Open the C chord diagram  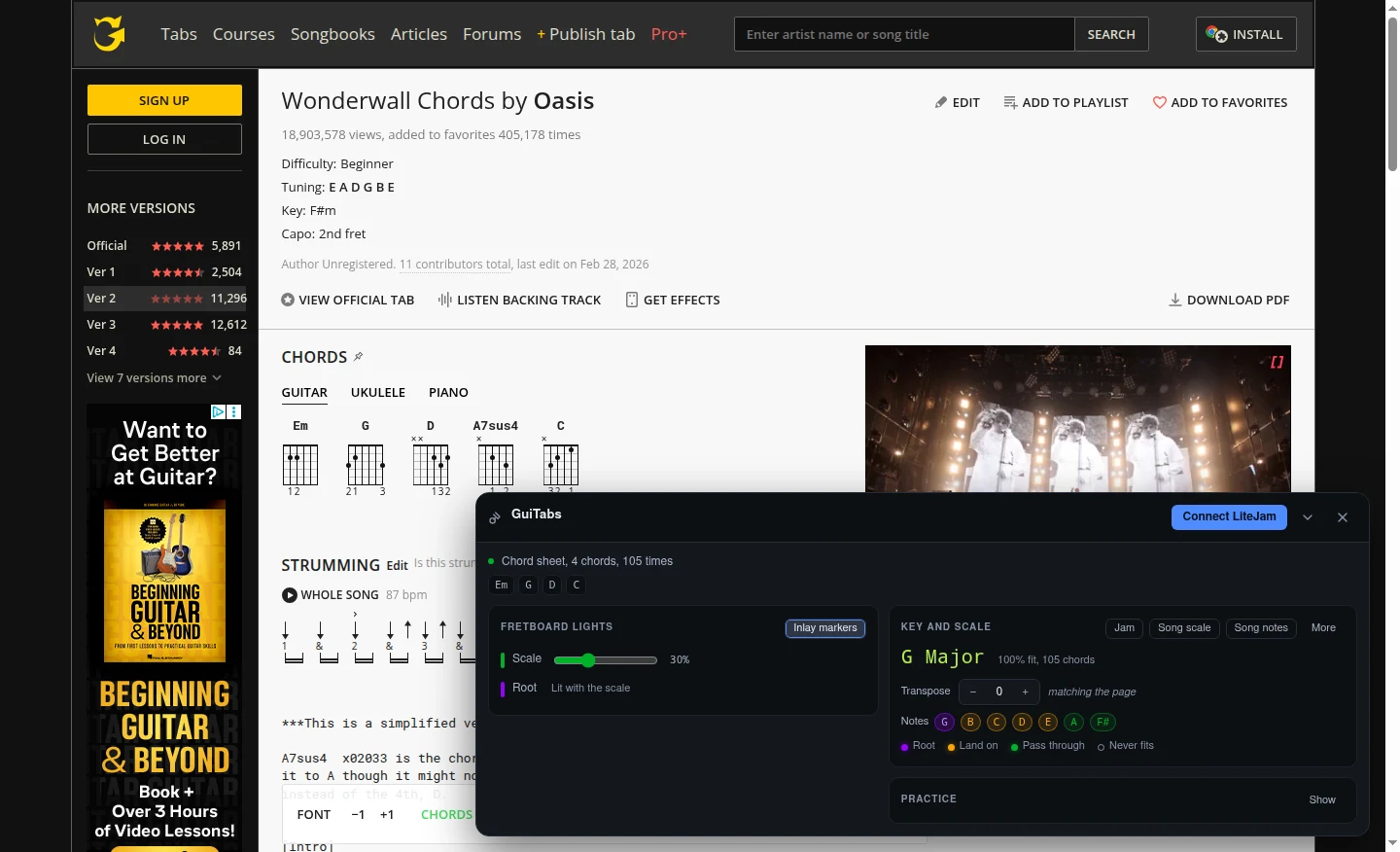(561, 459)
